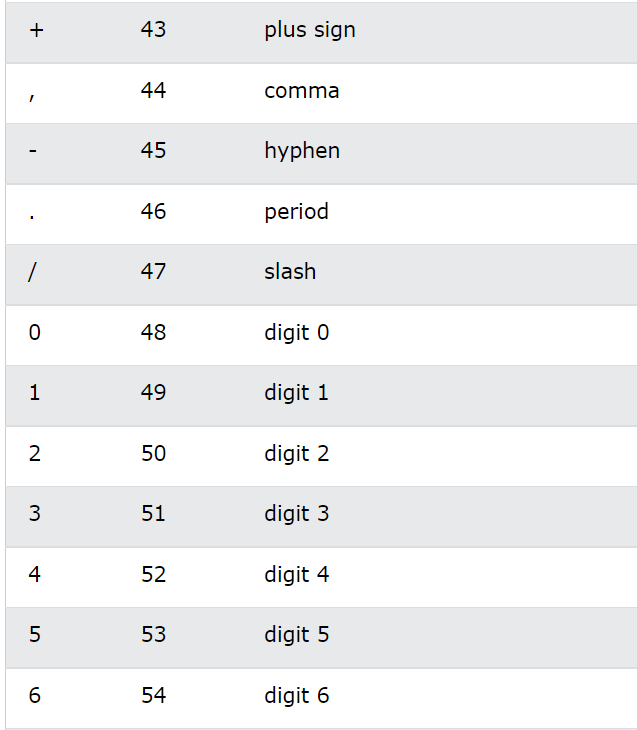The height and width of the screenshot is (730, 637).
Task: Click the number 45 cell
Action: pyautogui.click(x=153, y=150)
